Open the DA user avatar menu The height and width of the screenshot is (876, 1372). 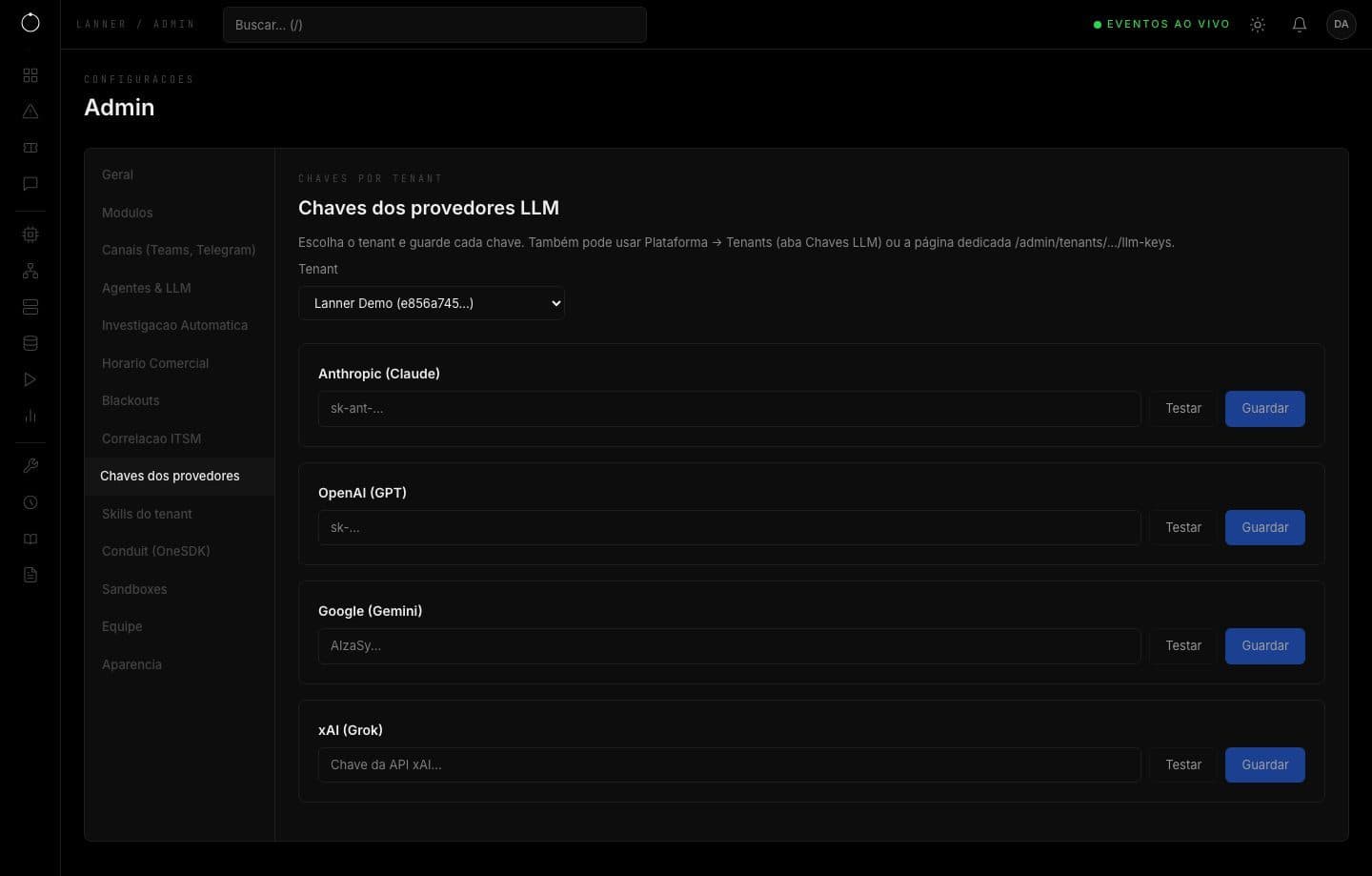pyautogui.click(x=1342, y=25)
